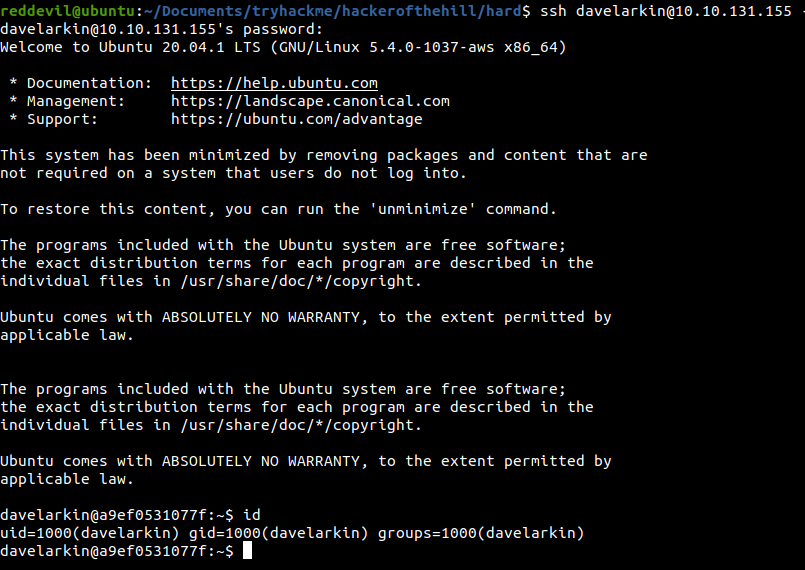The height and width of the screenshot is (570, 805).
Task: Click the first /usr/share/doc/*/copyright path
Action: [x=301, y=281]
